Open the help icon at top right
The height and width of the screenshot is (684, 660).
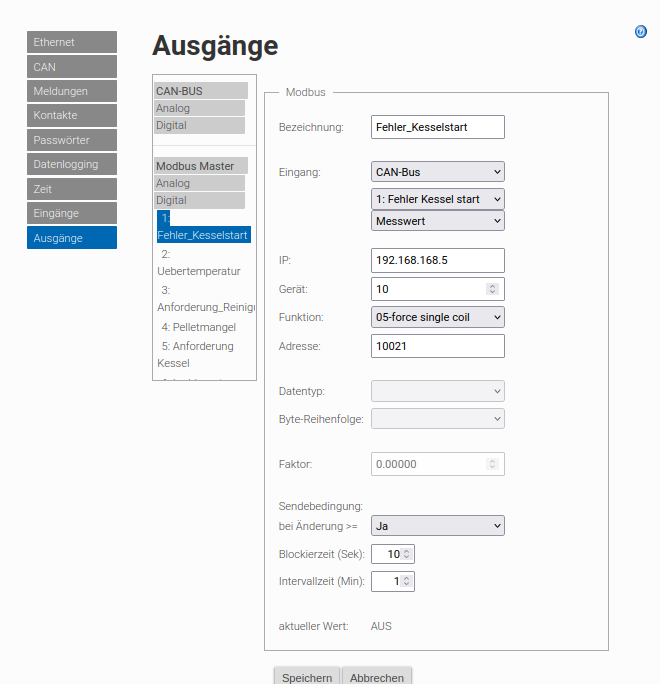coord(640,32)
